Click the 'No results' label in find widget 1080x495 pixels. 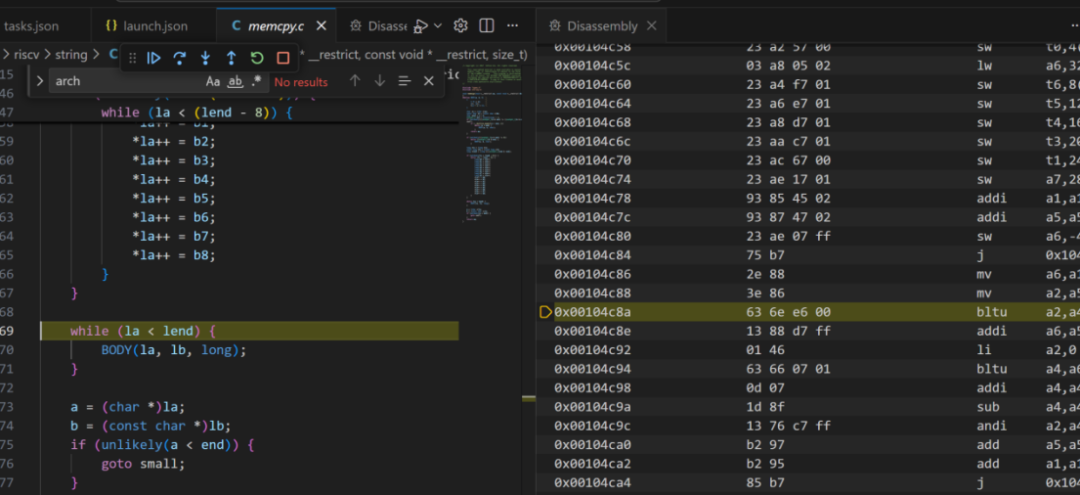click(x=301, y=82)
